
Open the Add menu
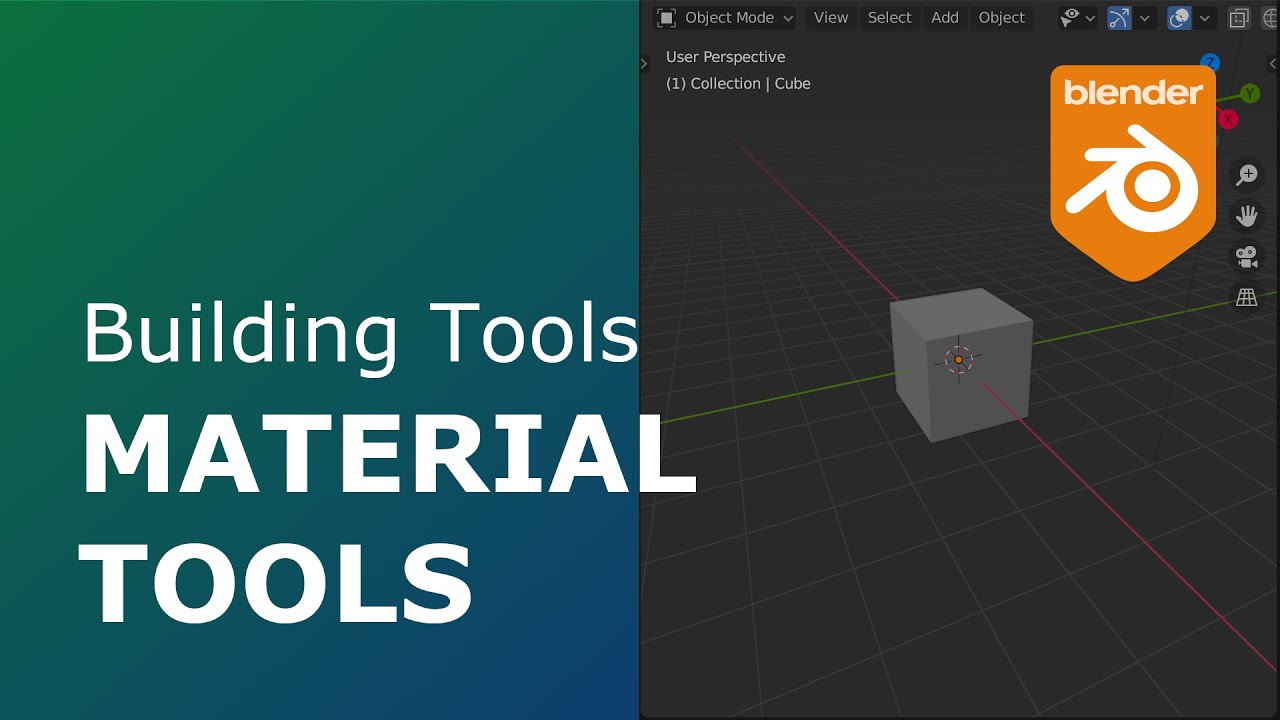click(945, 18)
